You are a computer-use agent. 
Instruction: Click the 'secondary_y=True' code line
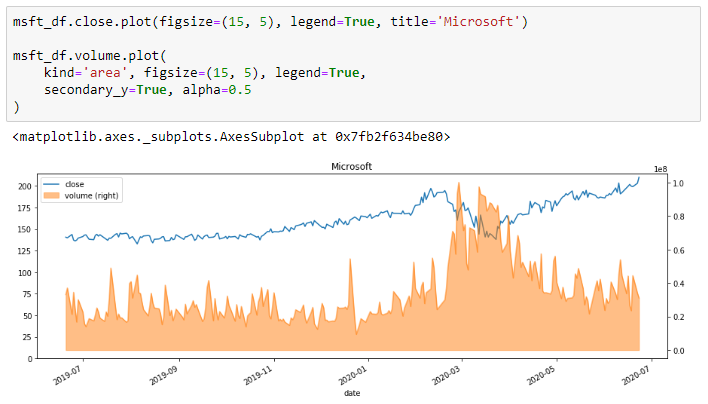[x=147, y=90]
